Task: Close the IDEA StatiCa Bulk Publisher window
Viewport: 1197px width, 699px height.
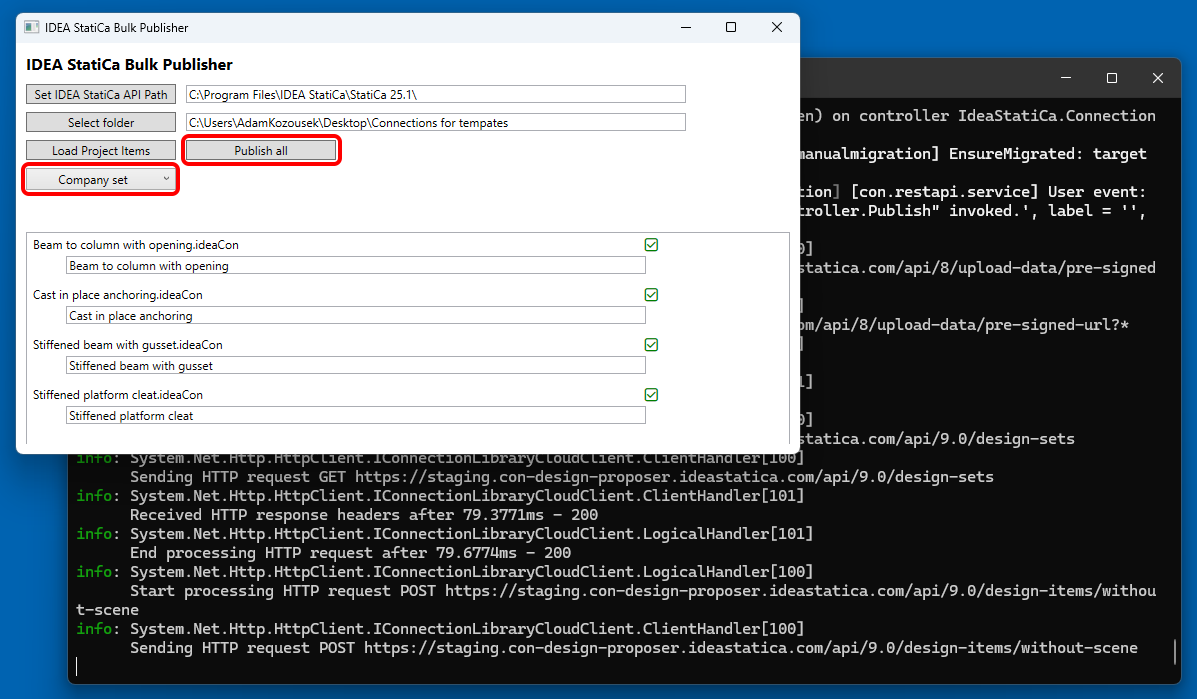Action: 777,28
